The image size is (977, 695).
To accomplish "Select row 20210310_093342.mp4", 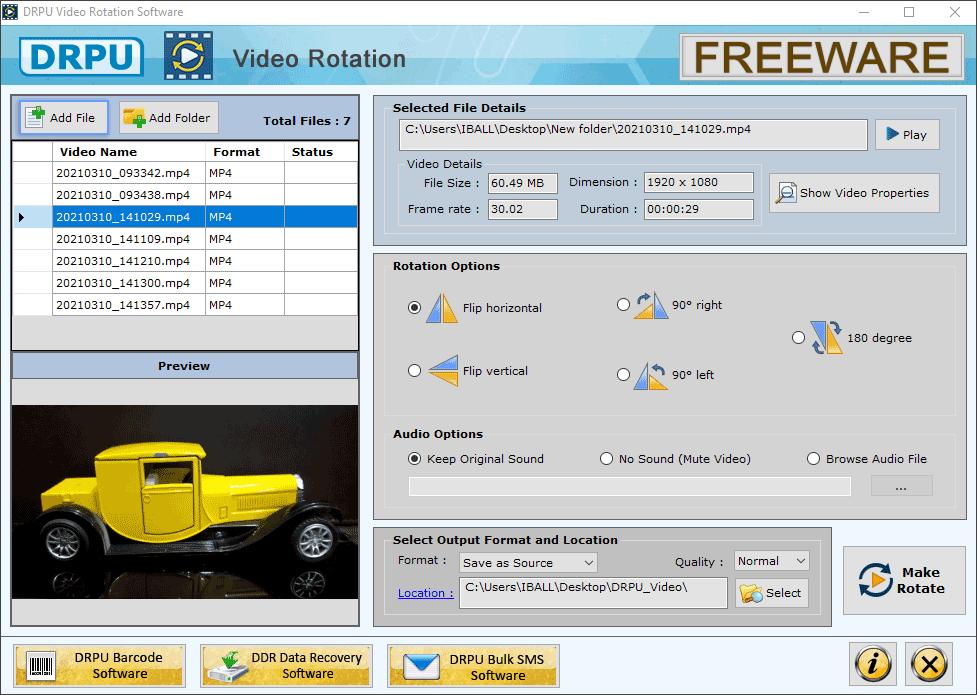I will [185, 173].
